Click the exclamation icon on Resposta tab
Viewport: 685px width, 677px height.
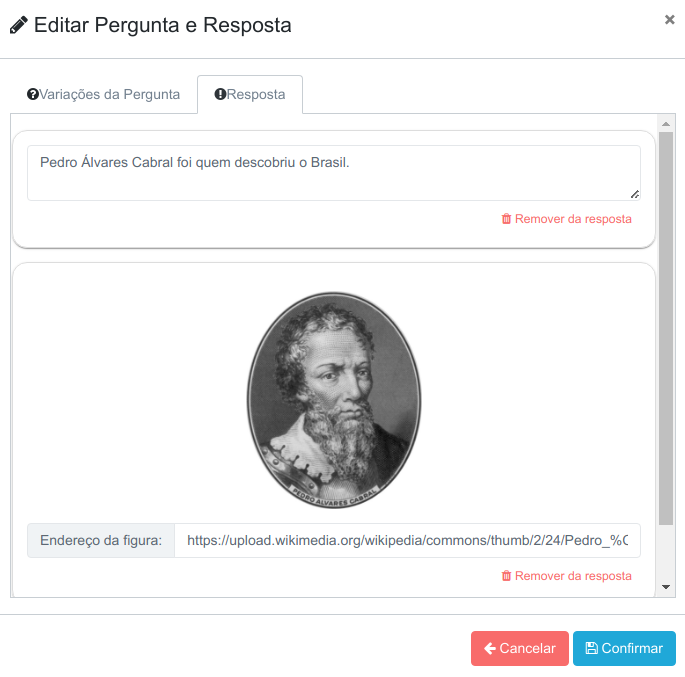pos(220,94)
